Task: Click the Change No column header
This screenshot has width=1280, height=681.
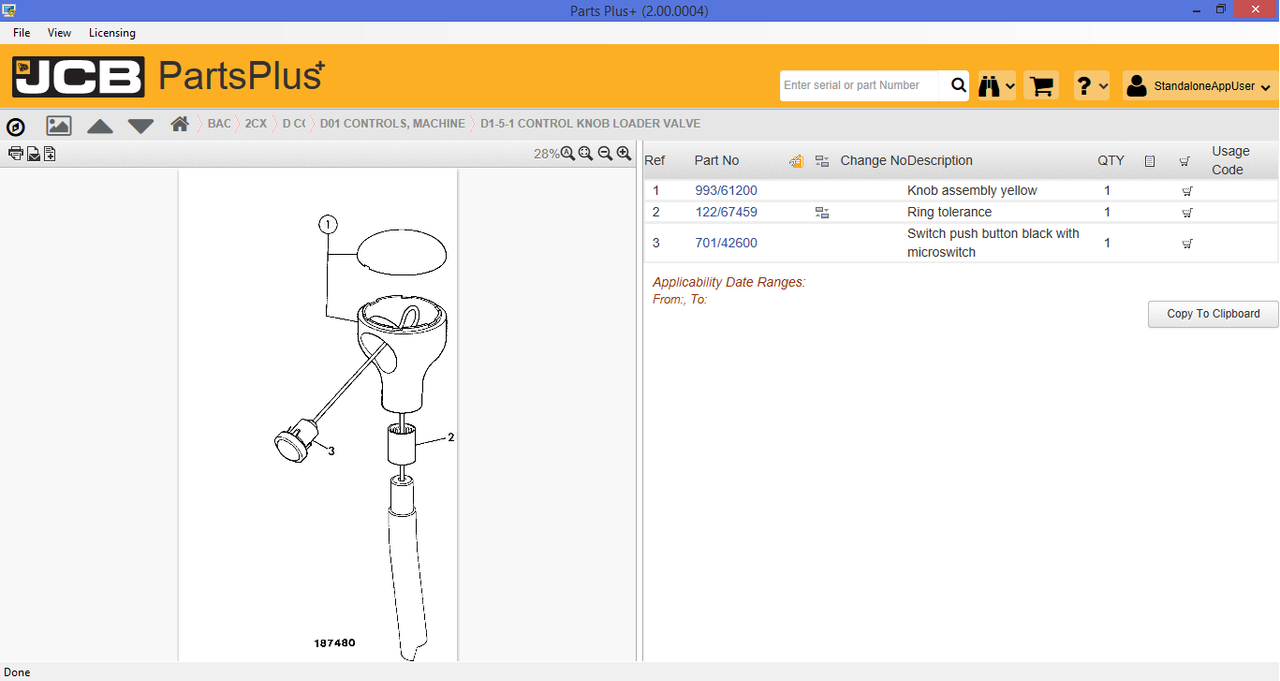Action: tap(872, 161)
